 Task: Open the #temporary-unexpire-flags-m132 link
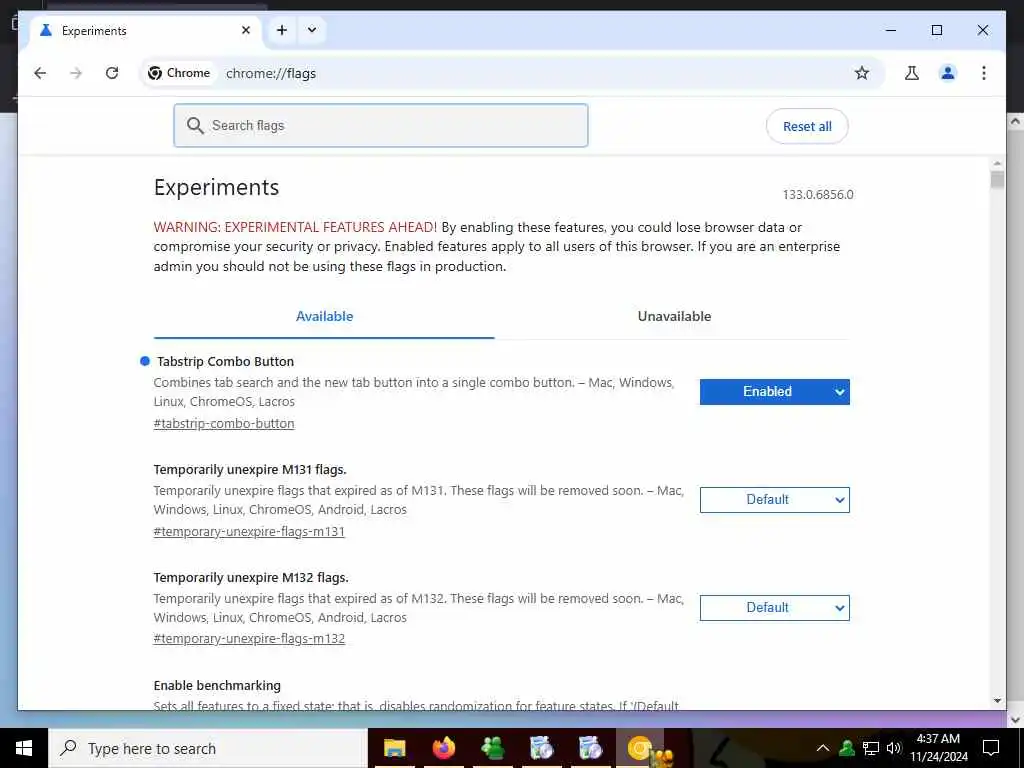tap(249, 639)
